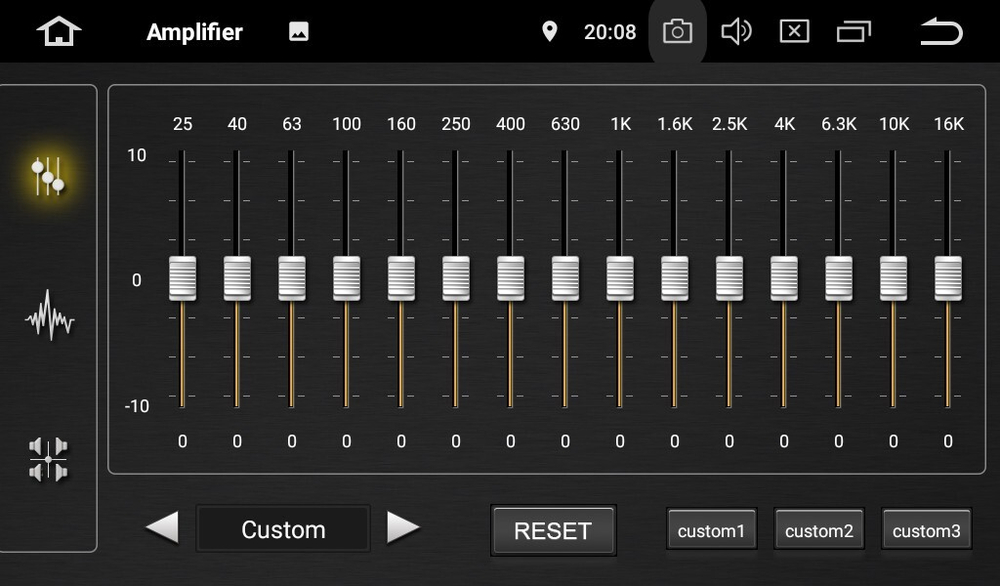The height and width of the screenshot is (586, 1000).
Task: Click the Custom preset name field
Action: [283, 529]
